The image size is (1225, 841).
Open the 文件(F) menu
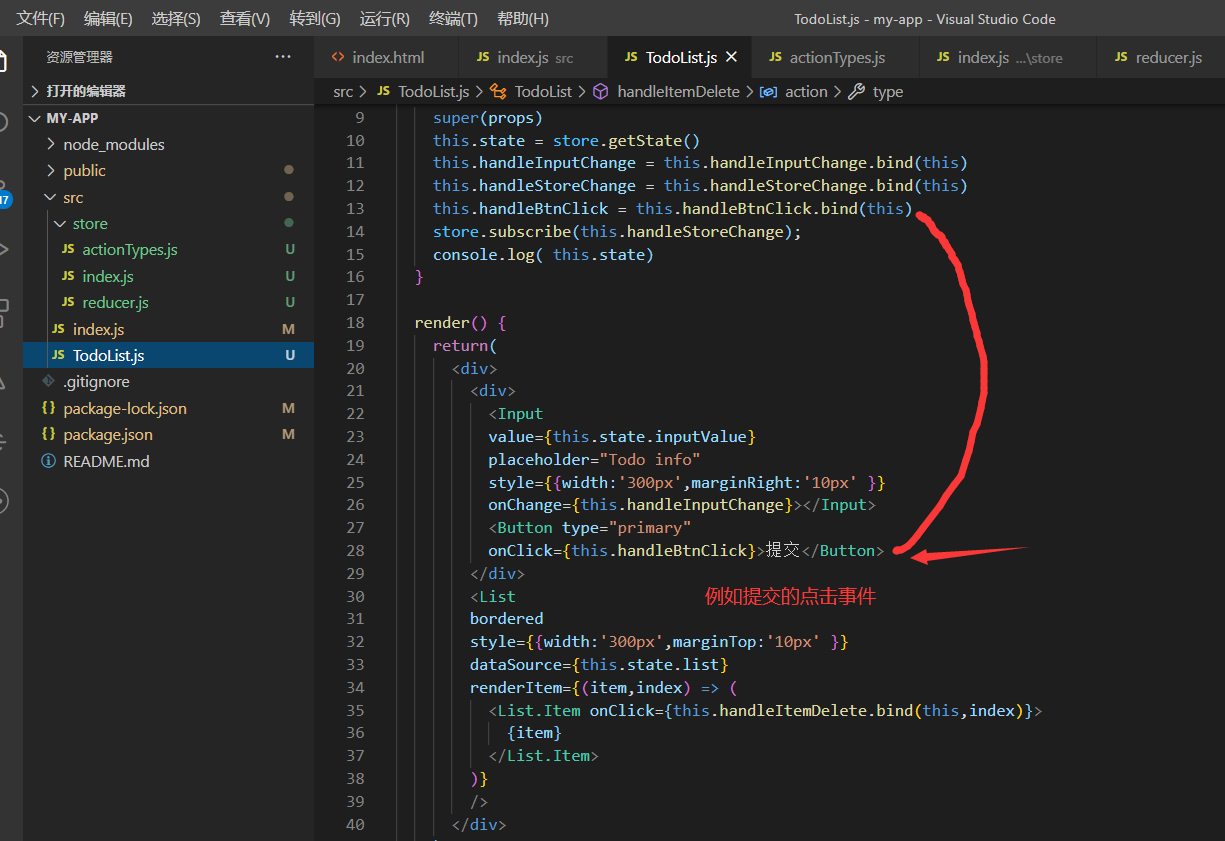click(x=41, y=19)
